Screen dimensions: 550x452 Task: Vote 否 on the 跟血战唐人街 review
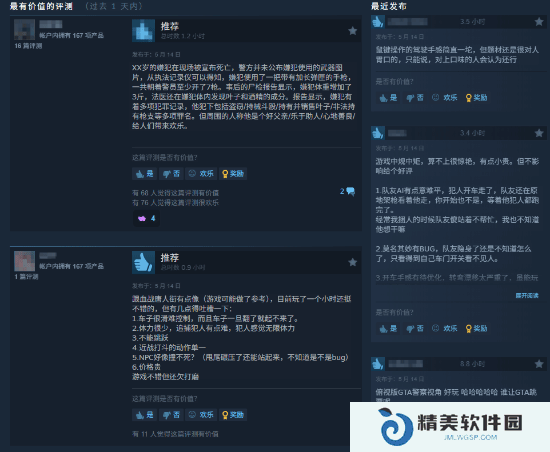171,415
